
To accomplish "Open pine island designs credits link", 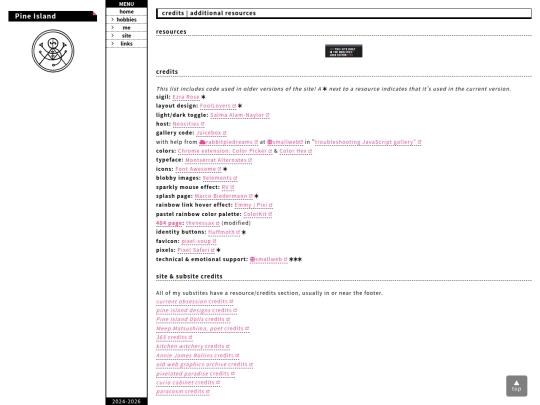I will point(196,311).
